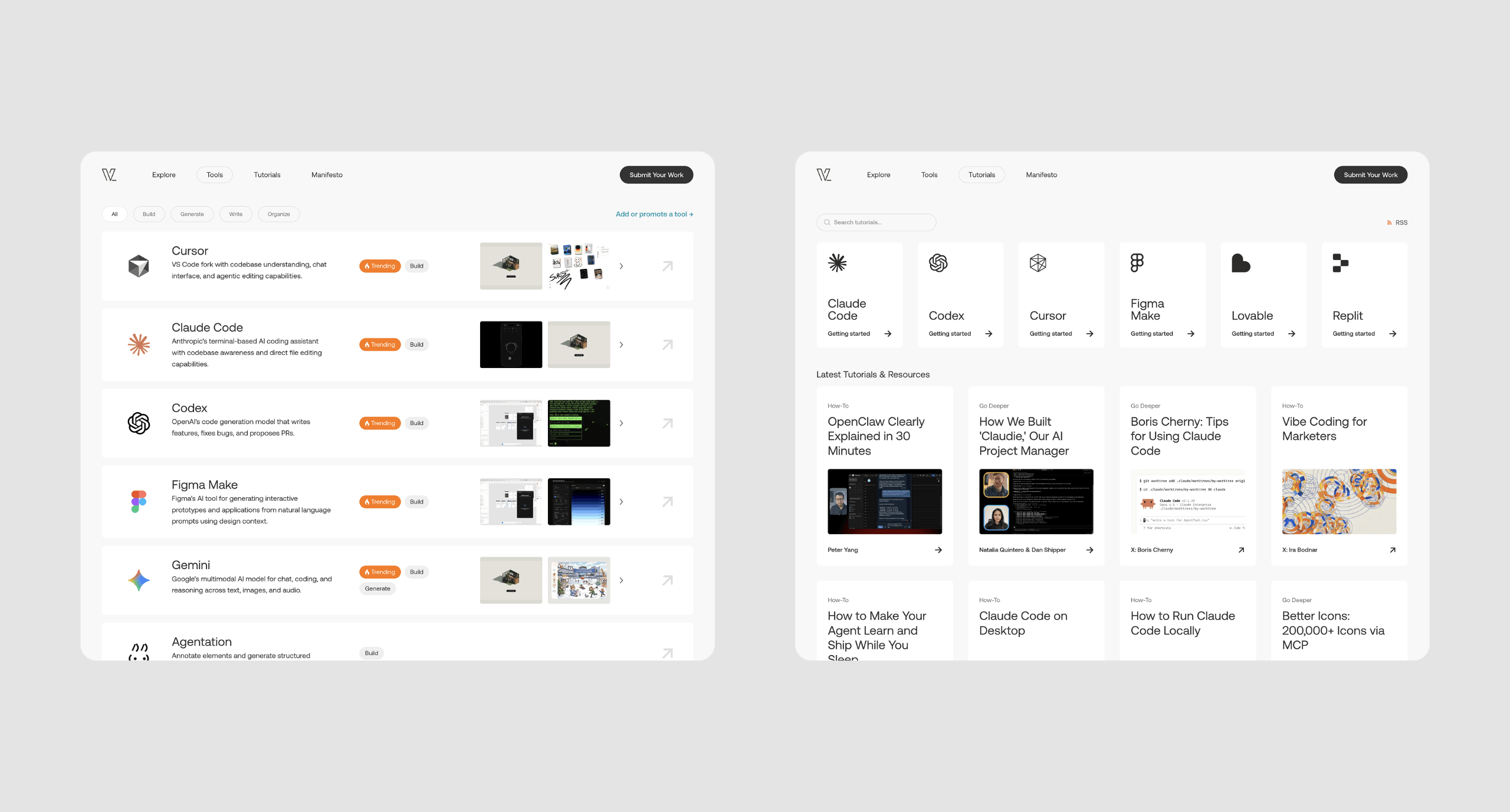The image size is (1510, 812).
Task: Click the Claude Code starburst icon in tools list
Action: [x=139, y=344]
